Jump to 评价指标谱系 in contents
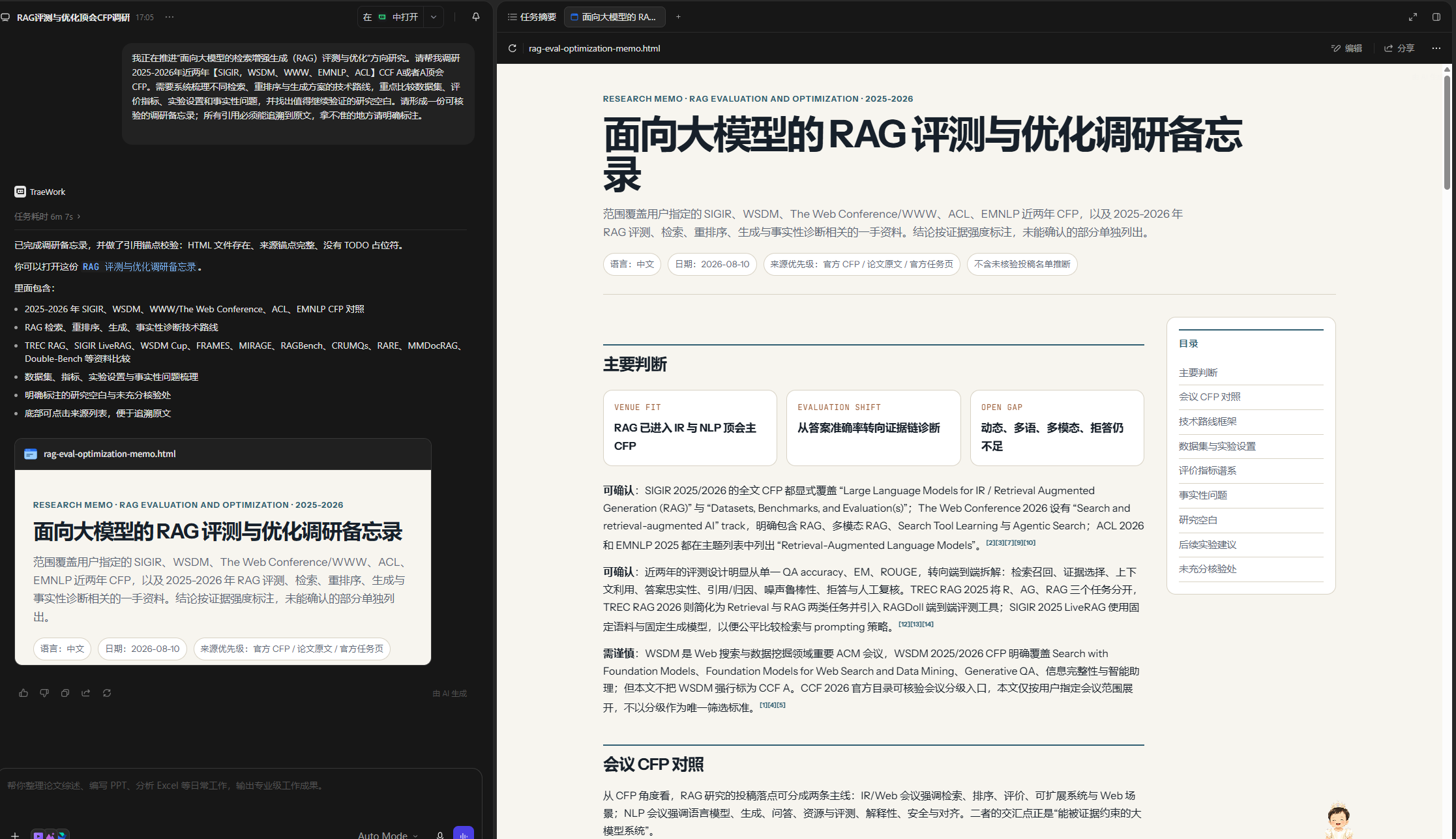The width and height of the screenshot is (1456, 839). tap(1208, 471)
